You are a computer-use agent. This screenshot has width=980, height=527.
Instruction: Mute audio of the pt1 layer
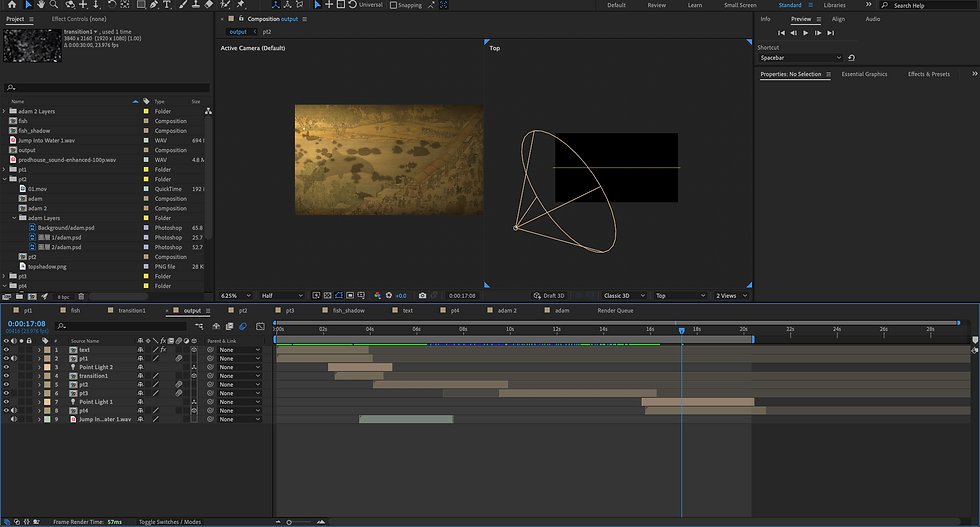pyautogui.click(x=14, y=359)
